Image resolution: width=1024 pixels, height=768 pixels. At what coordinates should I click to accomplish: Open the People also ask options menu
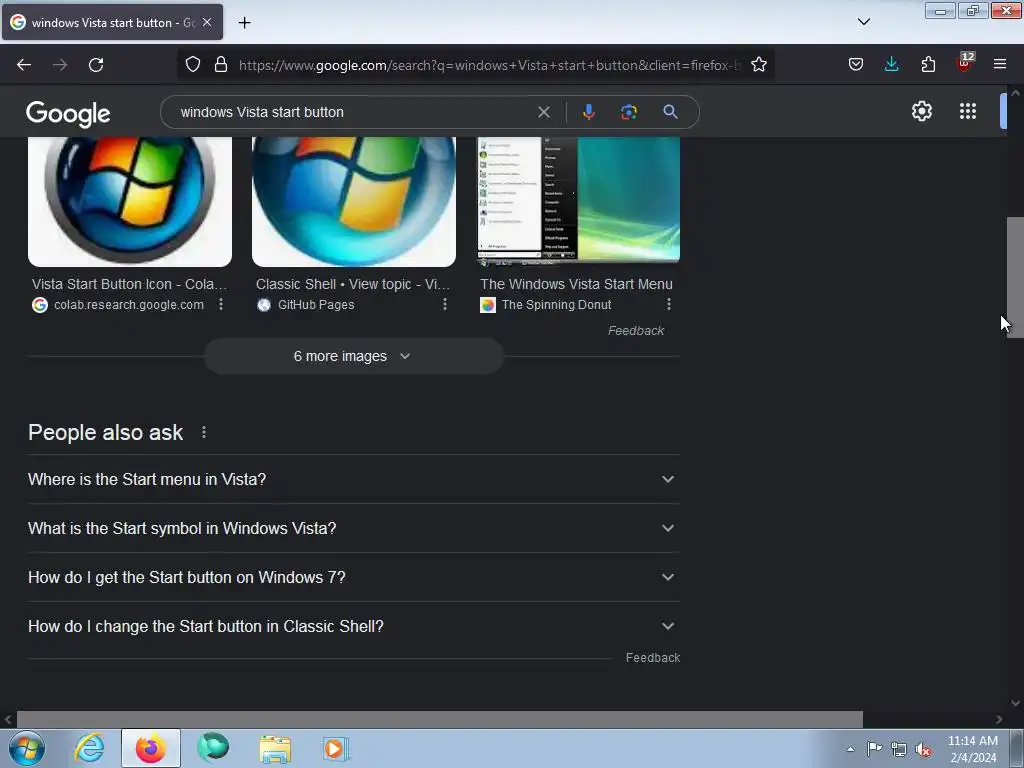[x=204, y=432]
